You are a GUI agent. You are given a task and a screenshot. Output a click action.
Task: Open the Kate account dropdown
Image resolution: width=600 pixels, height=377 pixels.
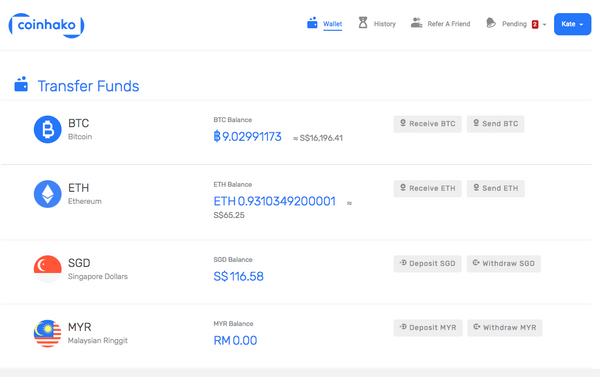[x=572, y=24]
